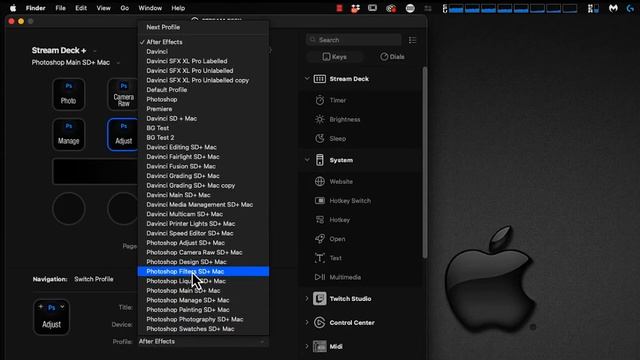Expand the Midi category

(307, 346)
